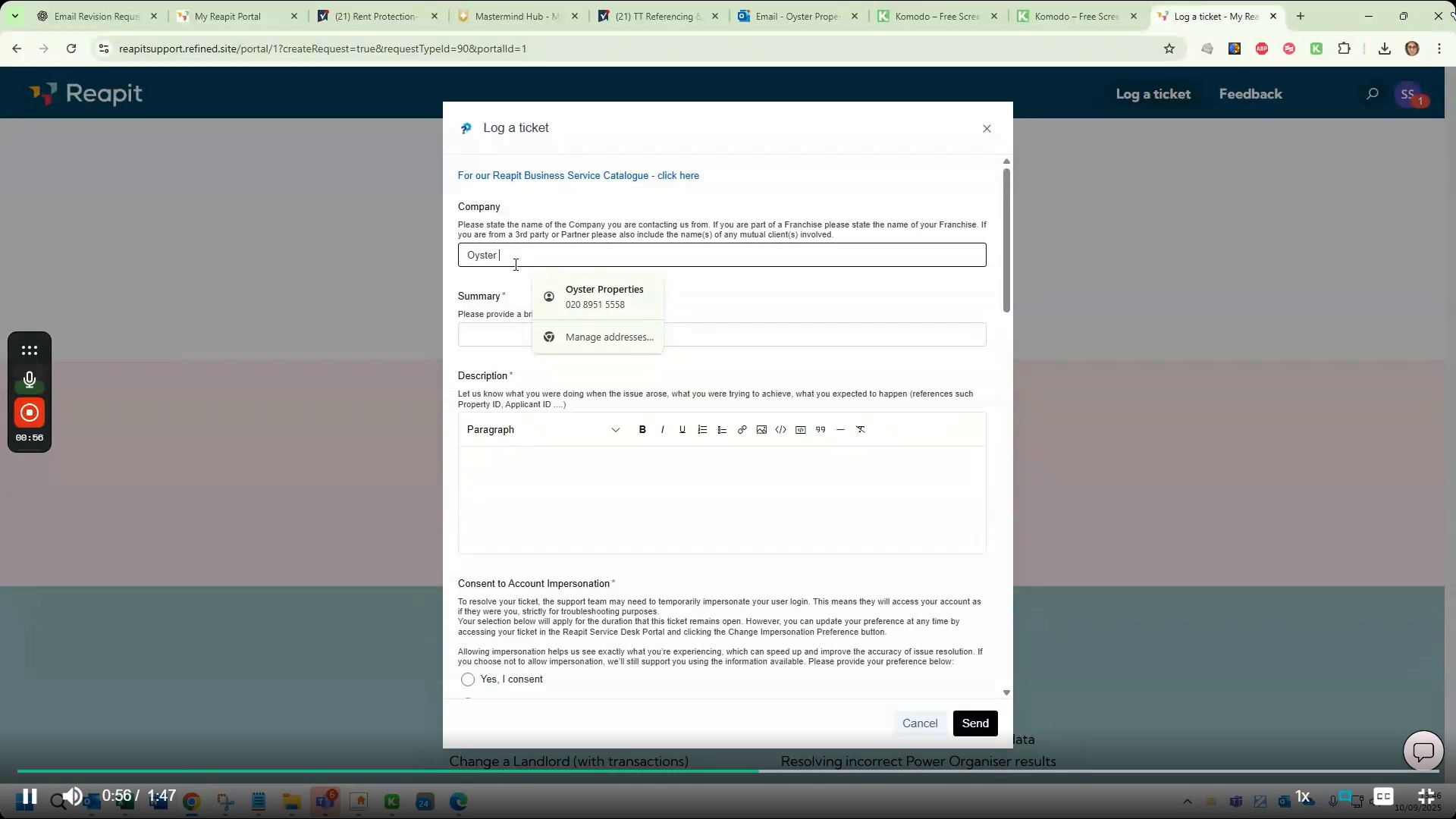Choose Oyster Properties from the autofill suggestions
The image size is (1456, 819).
(604, 296)
